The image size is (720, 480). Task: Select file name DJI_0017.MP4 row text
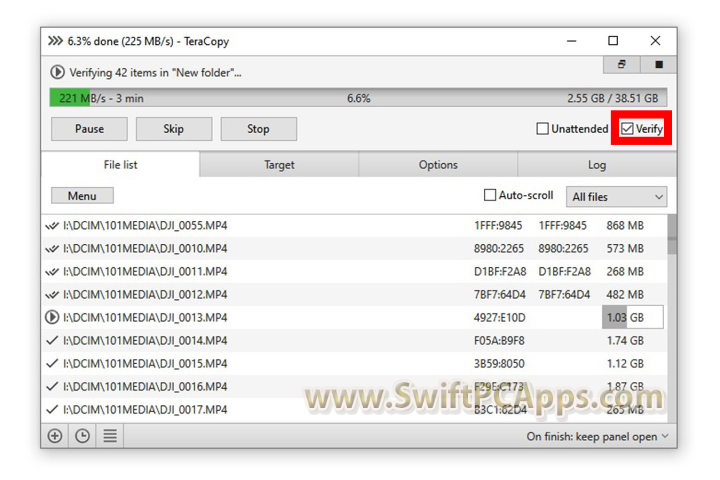coord(145,409)
